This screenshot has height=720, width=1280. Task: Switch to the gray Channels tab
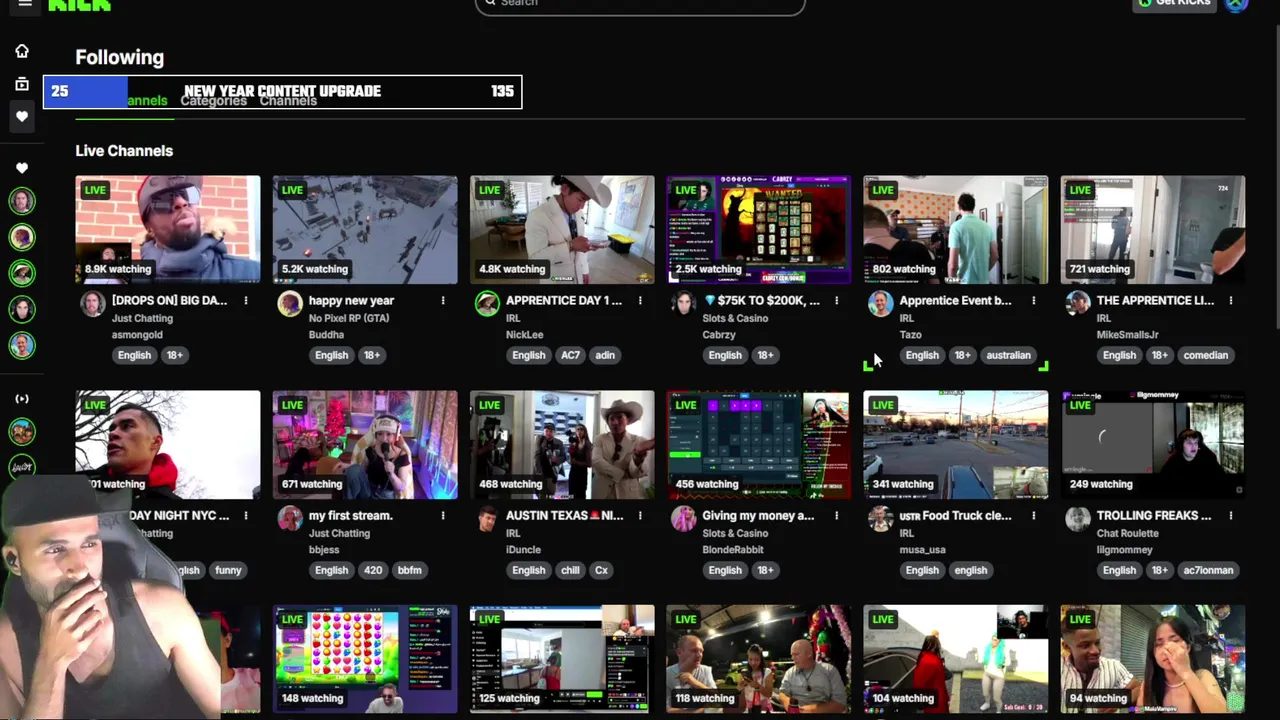288,101
